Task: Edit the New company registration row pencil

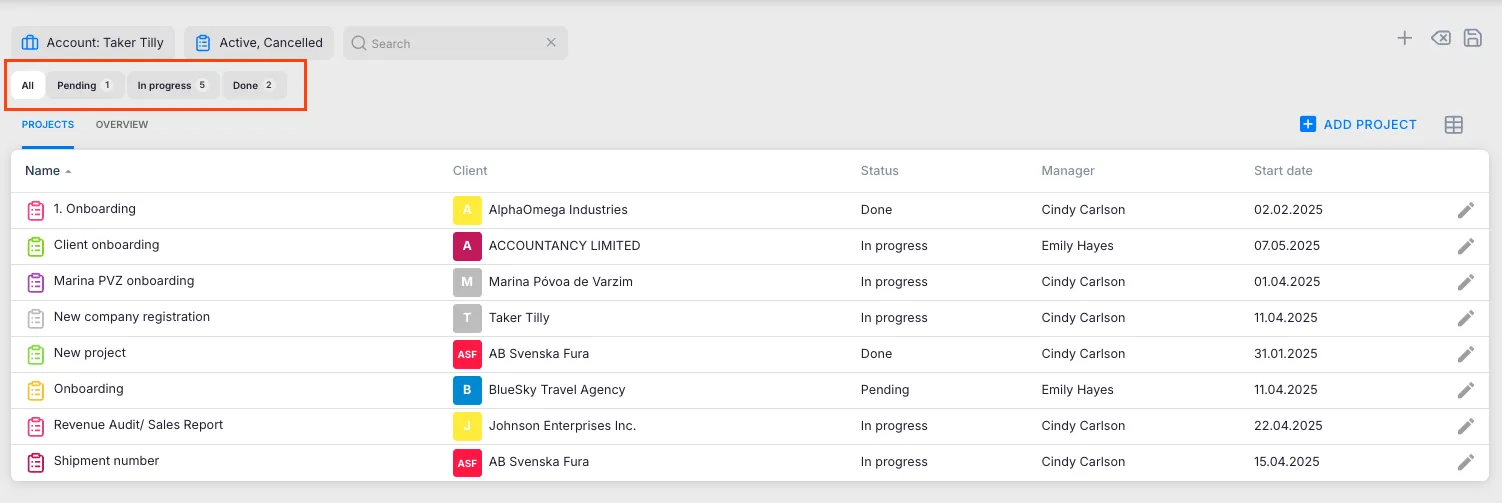Action: click(1465, 318)
